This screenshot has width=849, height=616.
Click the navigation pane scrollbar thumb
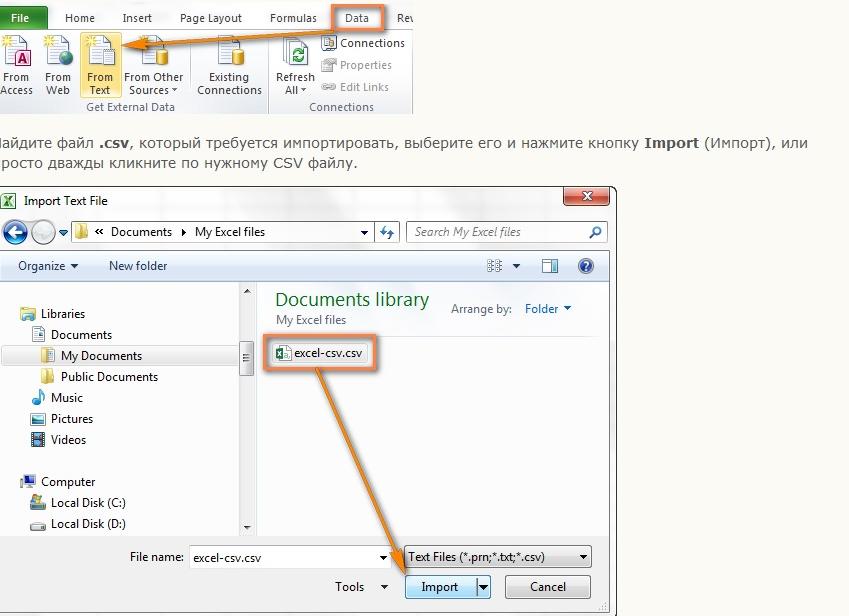click(246, 358)
